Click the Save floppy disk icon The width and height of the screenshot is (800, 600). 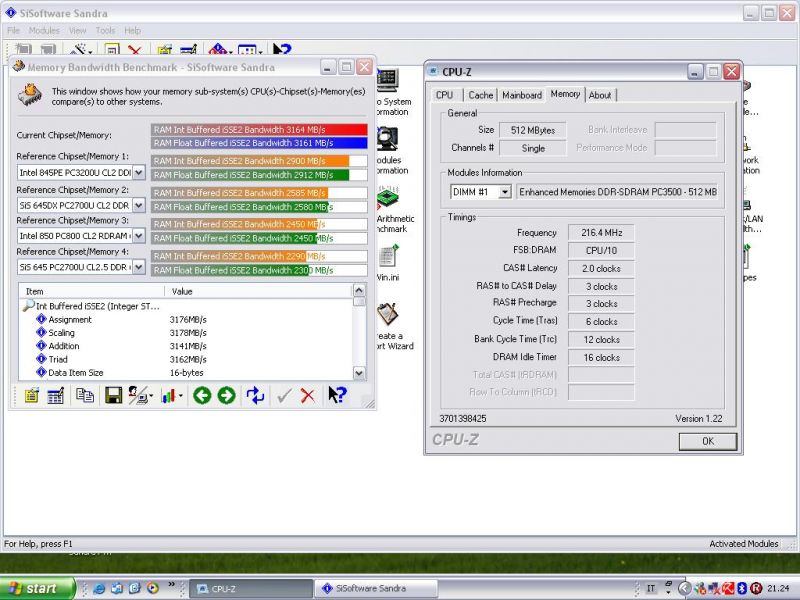[x=113, y=395]
